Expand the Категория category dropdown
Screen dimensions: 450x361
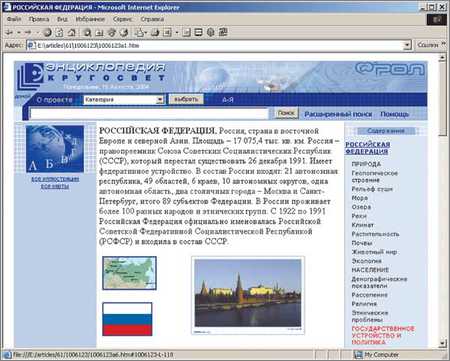click(160, 100)
